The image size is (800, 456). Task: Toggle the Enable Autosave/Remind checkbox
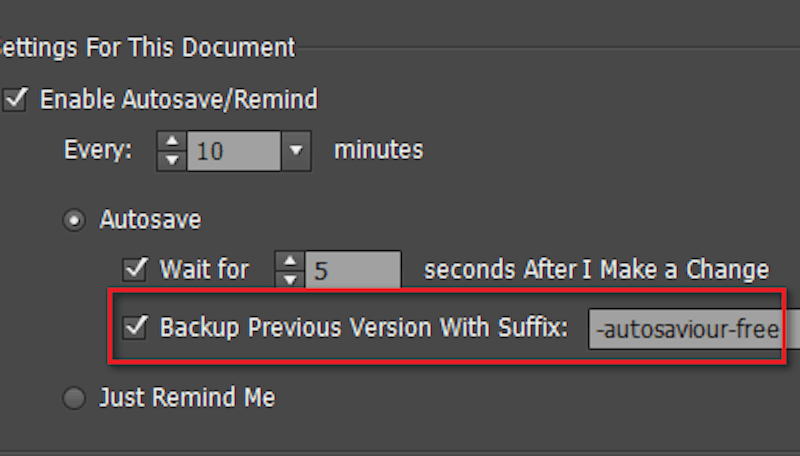coord(15,99)
